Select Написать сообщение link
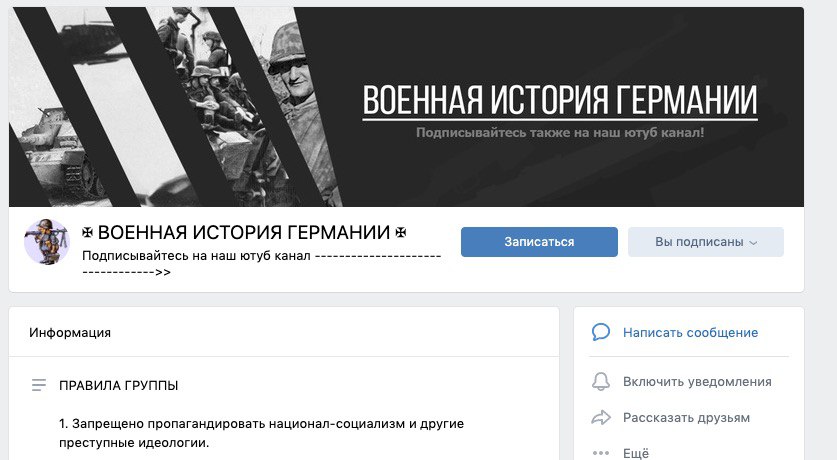Screen dimensions: 837x460 tap(690, 332)
